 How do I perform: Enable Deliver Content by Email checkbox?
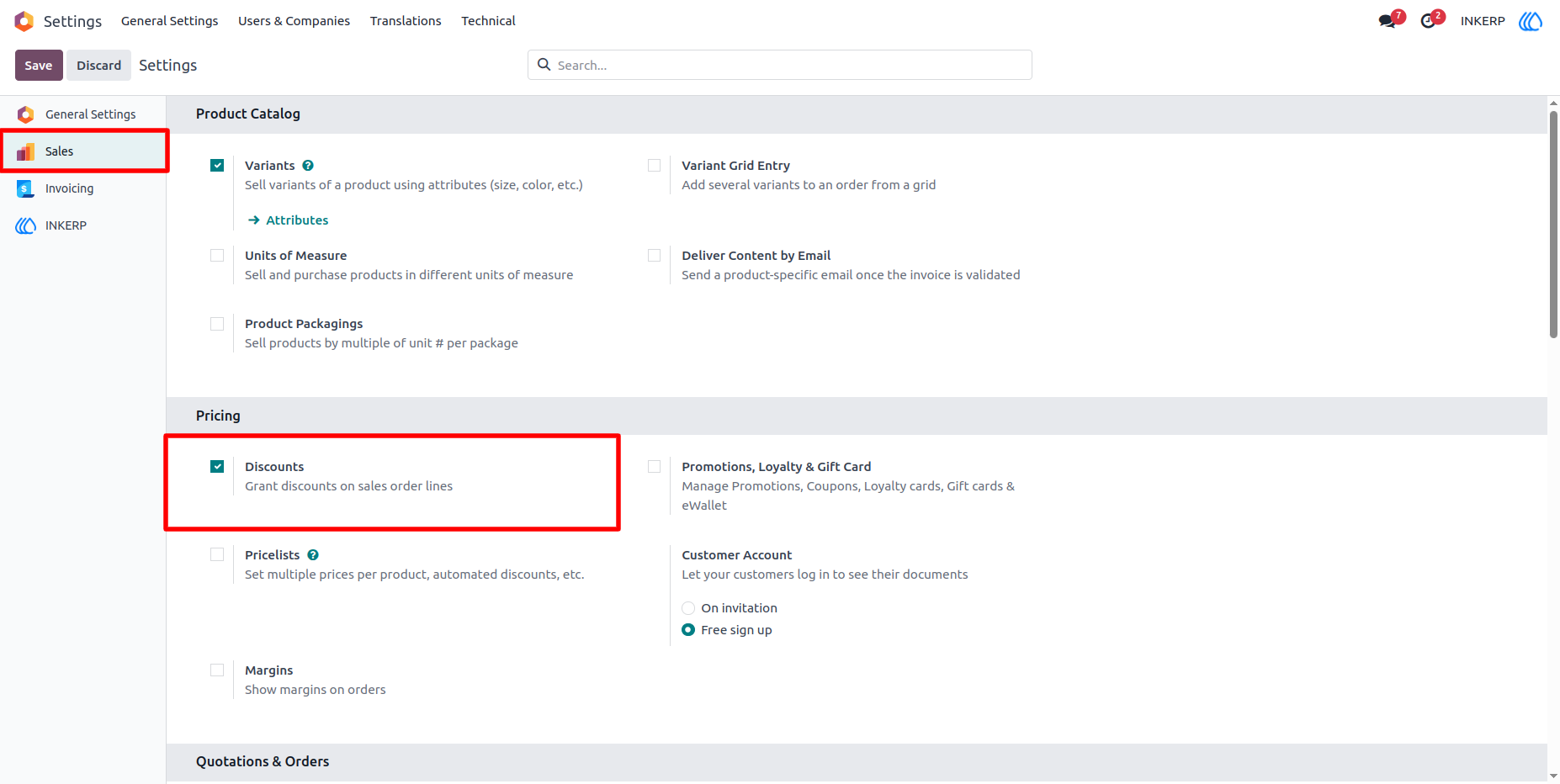pyautogui.click(x=654, y=256)
